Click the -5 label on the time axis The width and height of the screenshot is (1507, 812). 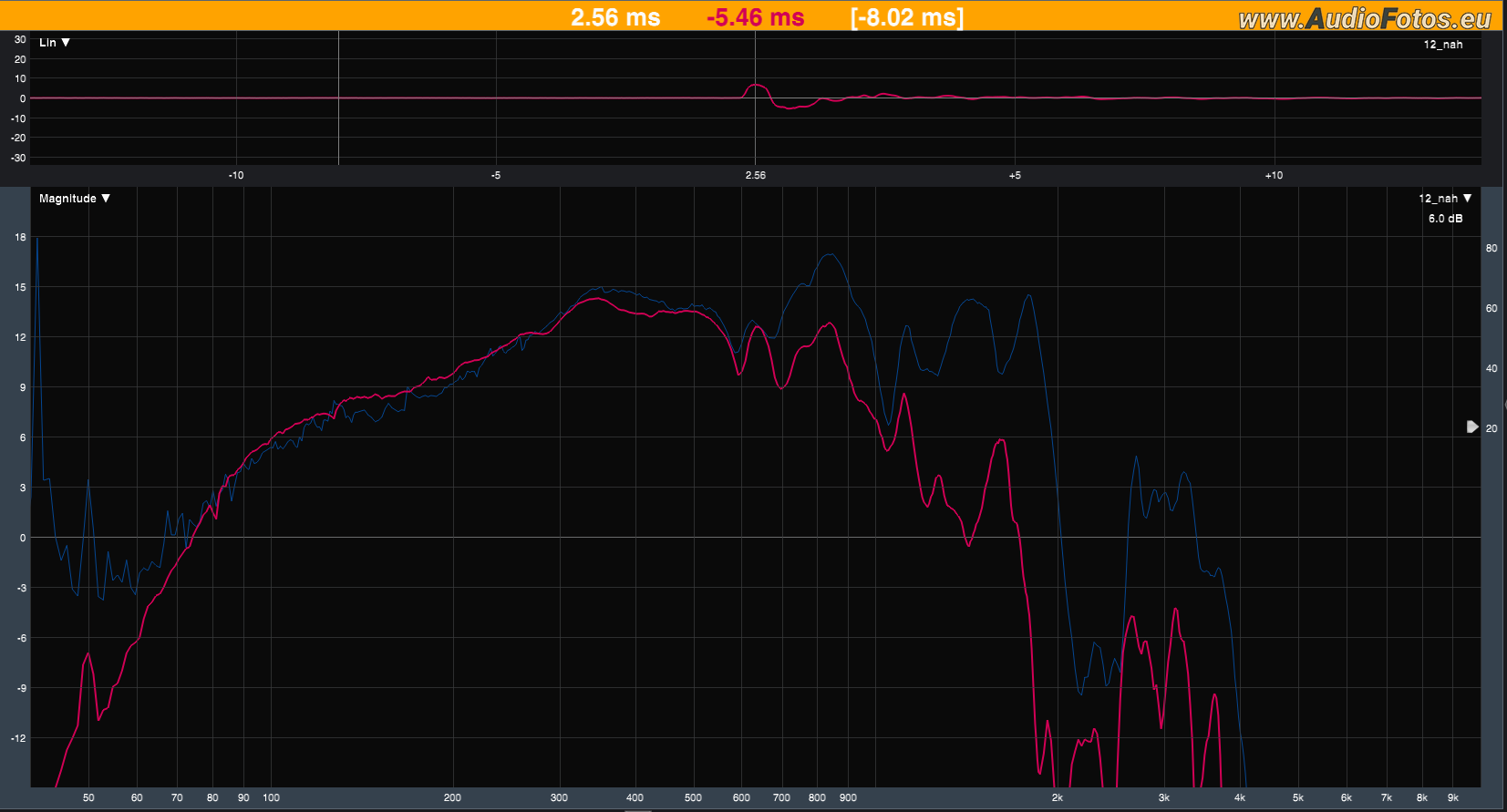(x=496, y=175)
